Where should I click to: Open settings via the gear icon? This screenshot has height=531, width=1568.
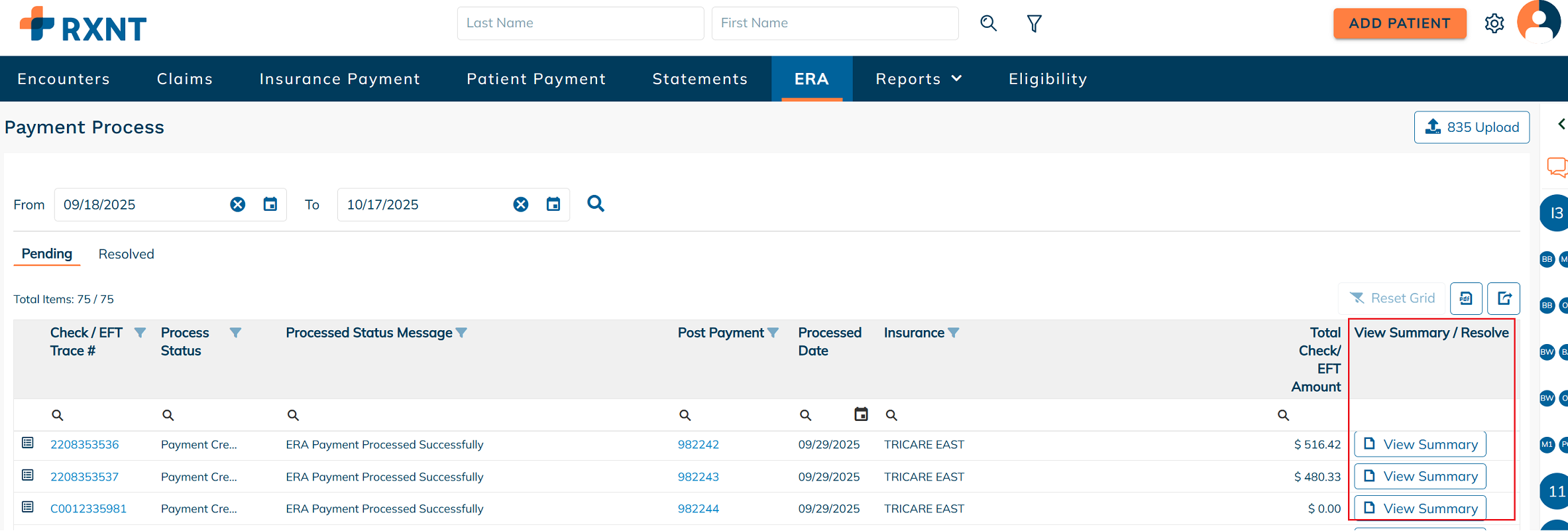coord(1494,24)
